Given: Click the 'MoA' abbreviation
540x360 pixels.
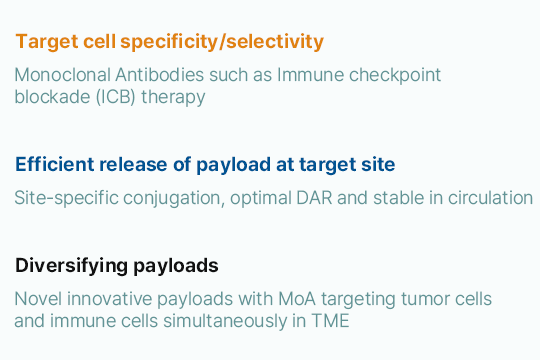Looking at the screenshot, I should point(297,299).
